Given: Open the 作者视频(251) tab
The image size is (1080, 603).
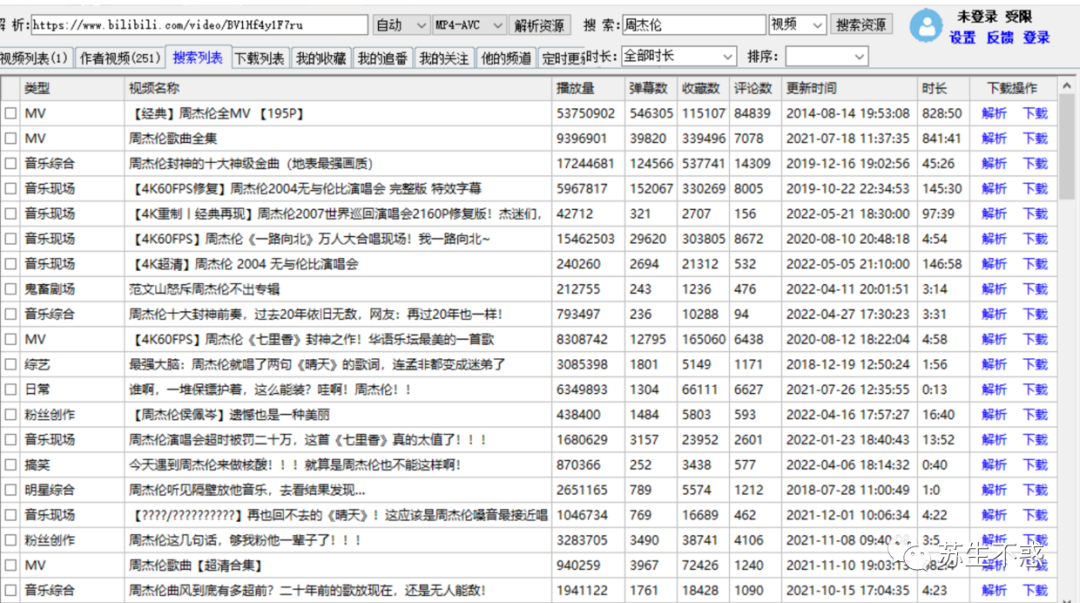Looking at the screenshot, I should [120, 59].
